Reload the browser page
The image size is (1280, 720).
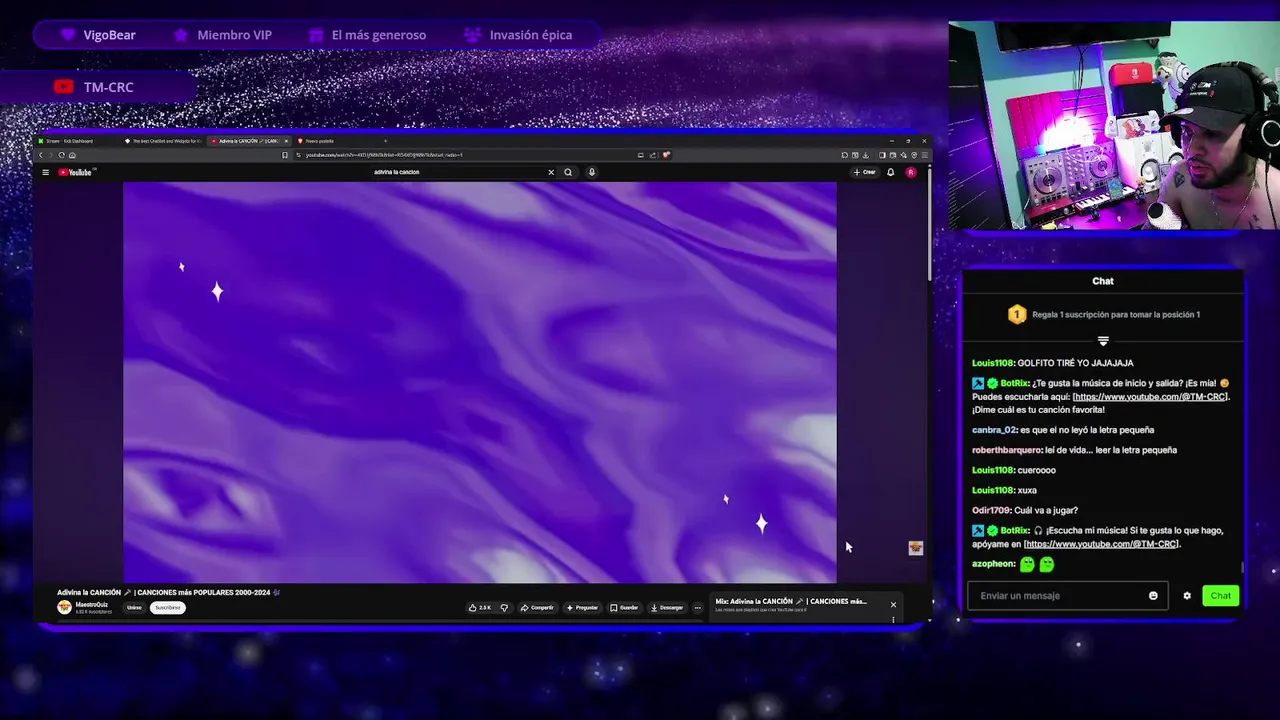point(61,155)
